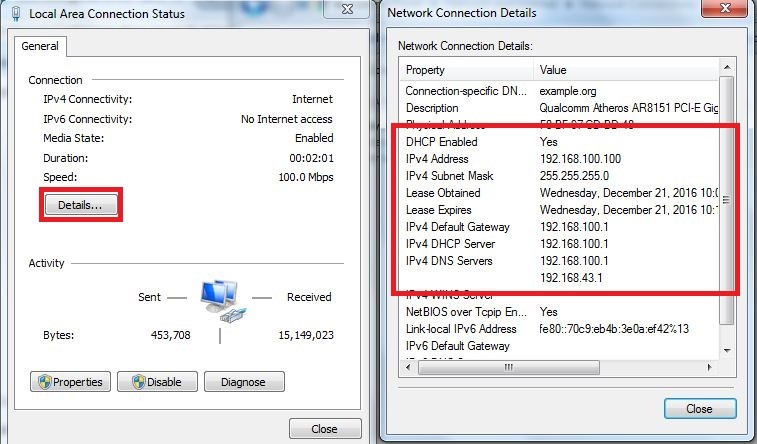Click the details list horizontal scrollbar
Viewport: 757px width, 444px height.
click(560, 366)
